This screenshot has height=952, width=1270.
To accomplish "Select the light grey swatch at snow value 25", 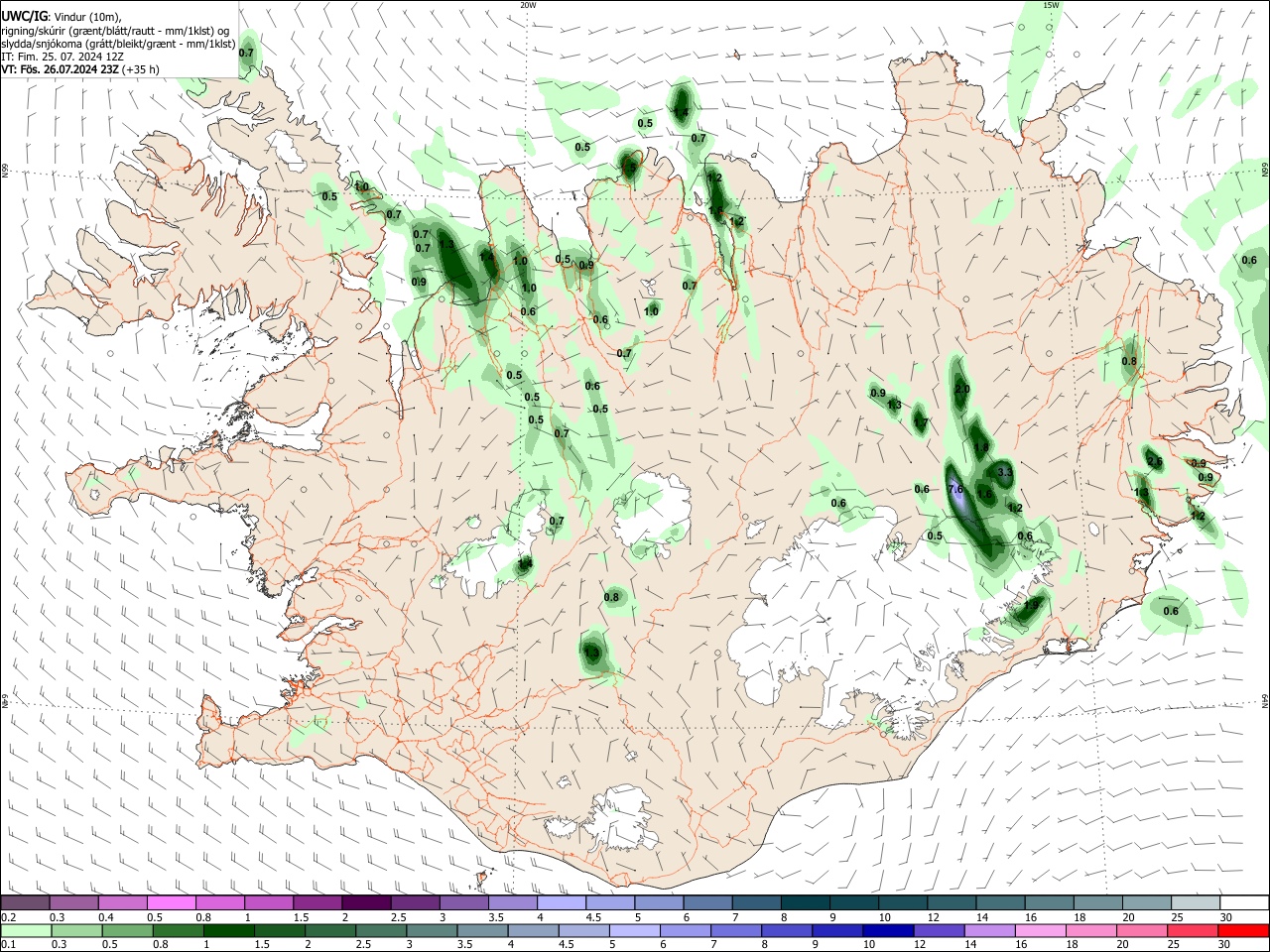I will 1196,903.
